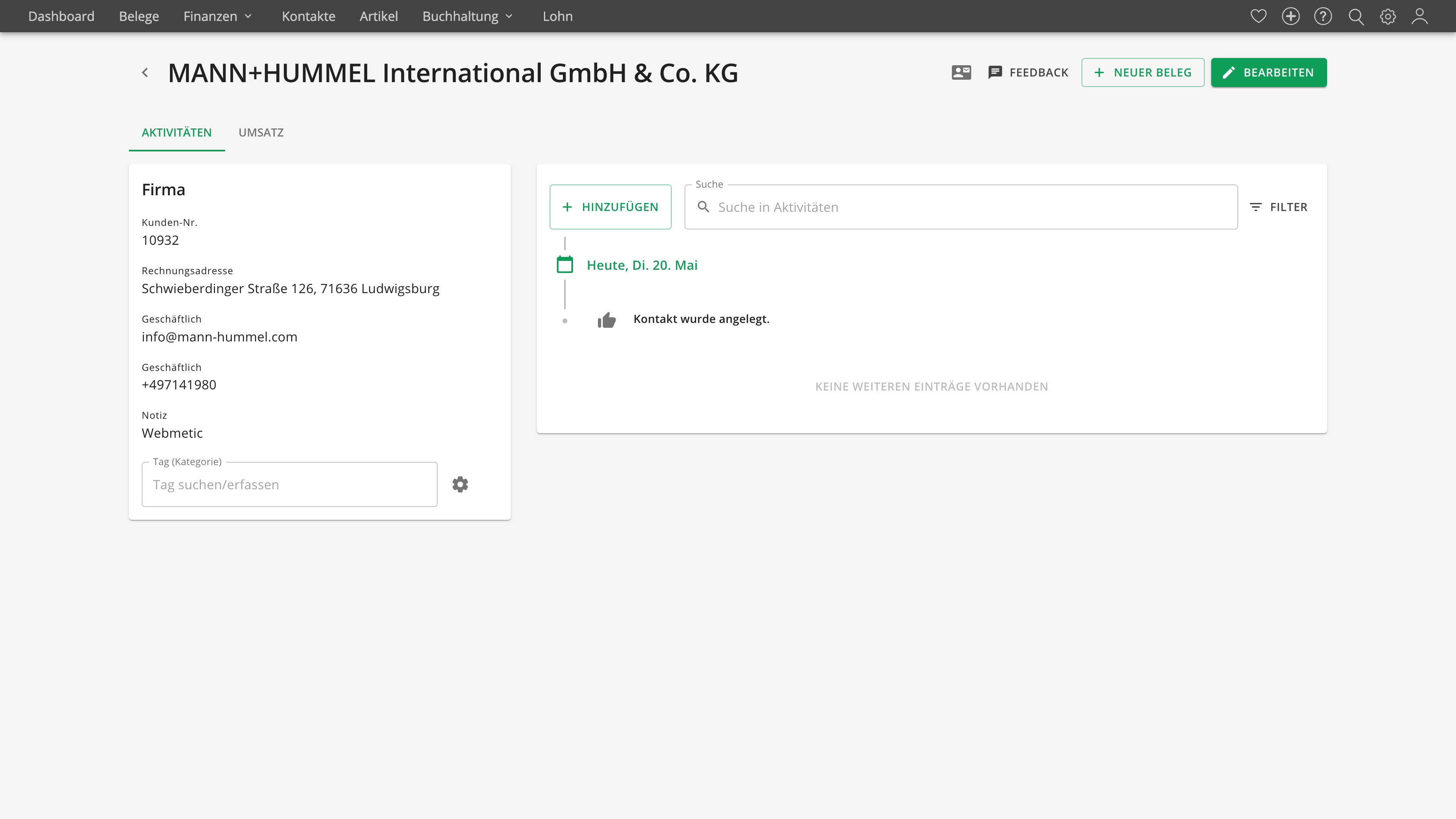1456x819 pixels.
Task: Open Artikel in the navigation bar
Action: [378, 16]
